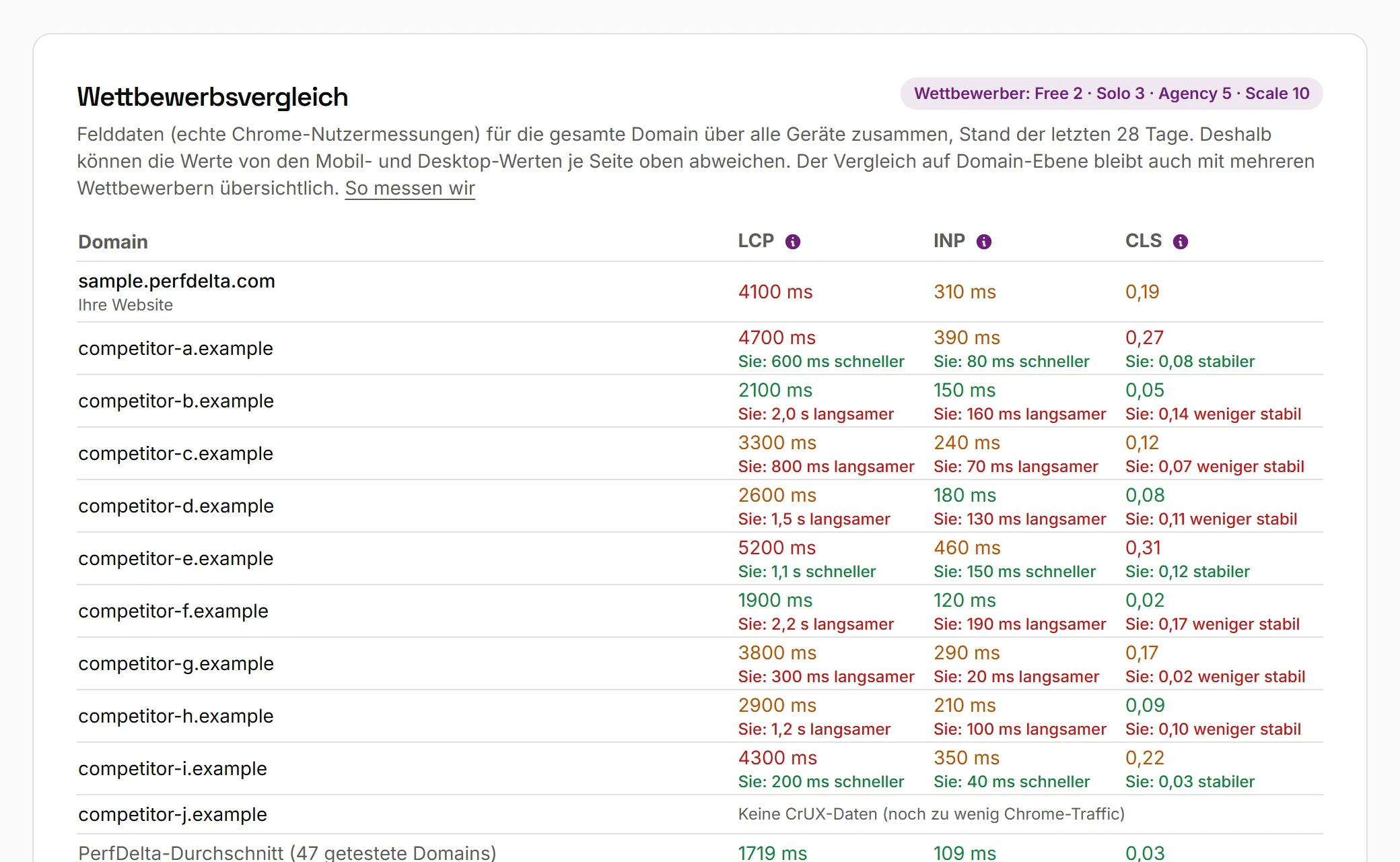1400x862 pixels.
Task: Click the Wettbewerbsvergleich heading
Action: [213, 97]
